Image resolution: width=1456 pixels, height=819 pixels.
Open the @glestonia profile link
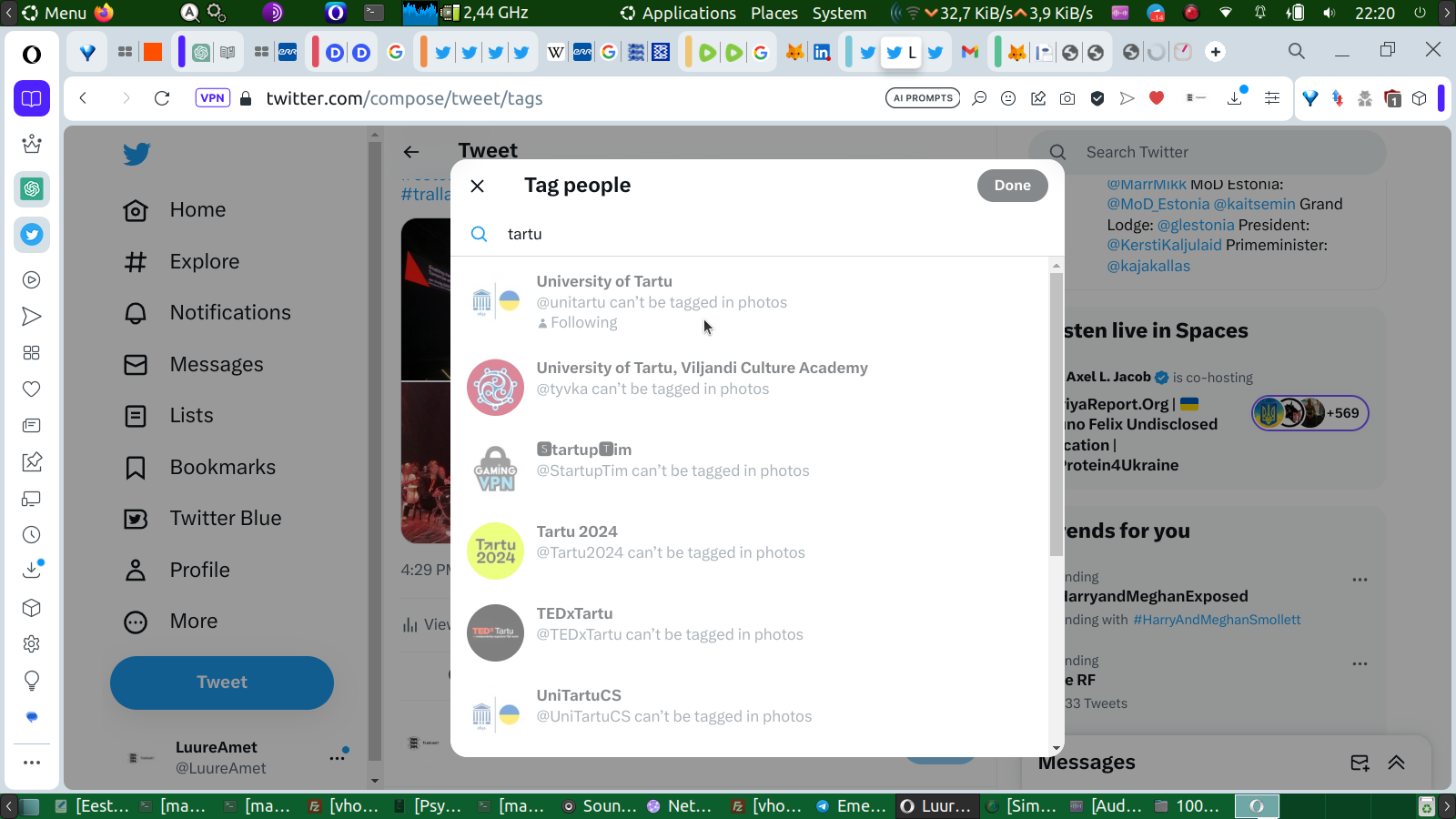(x=1196, y=225)
